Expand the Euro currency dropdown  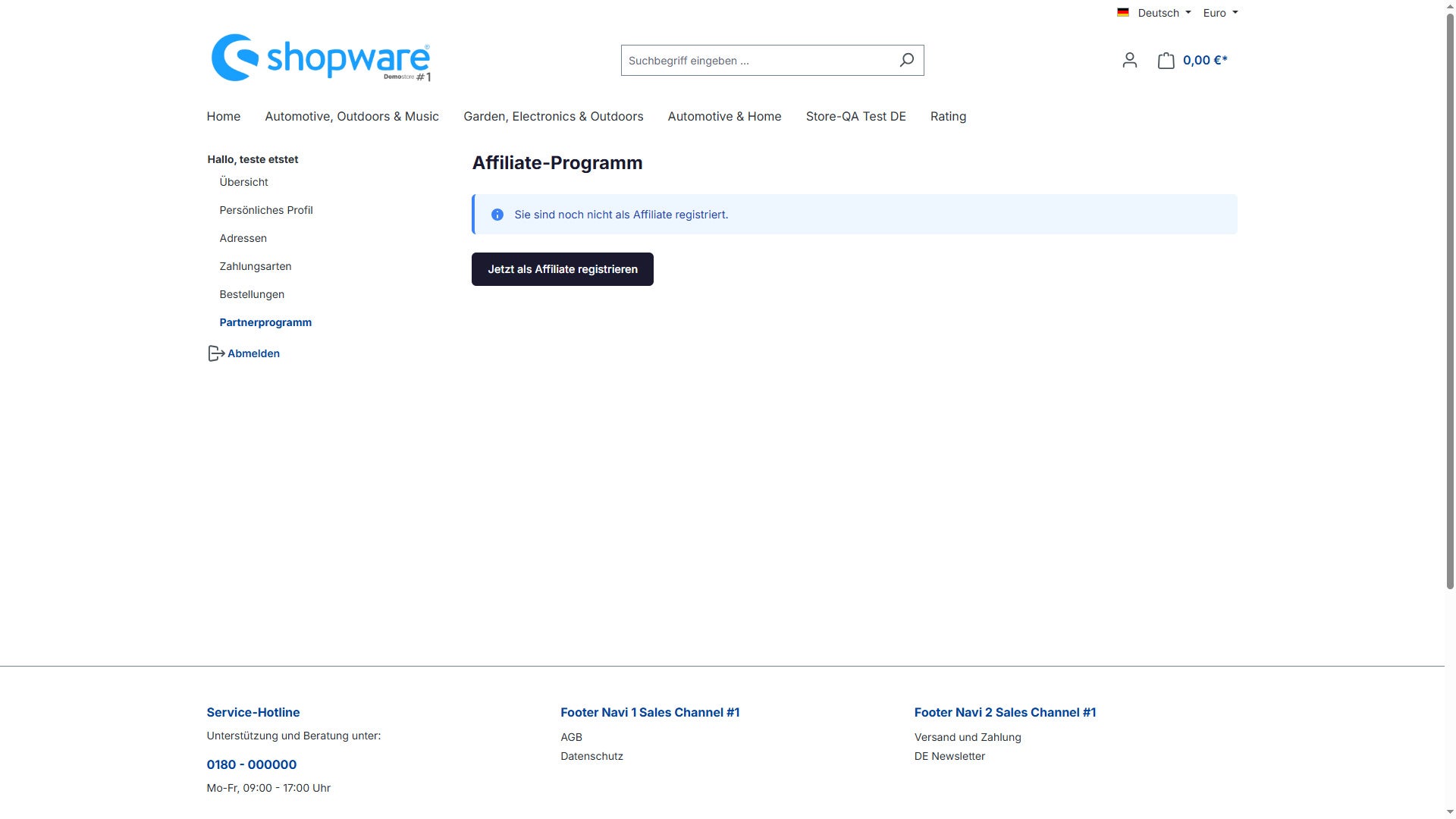pyautogui.click(x=1220, y=13)
